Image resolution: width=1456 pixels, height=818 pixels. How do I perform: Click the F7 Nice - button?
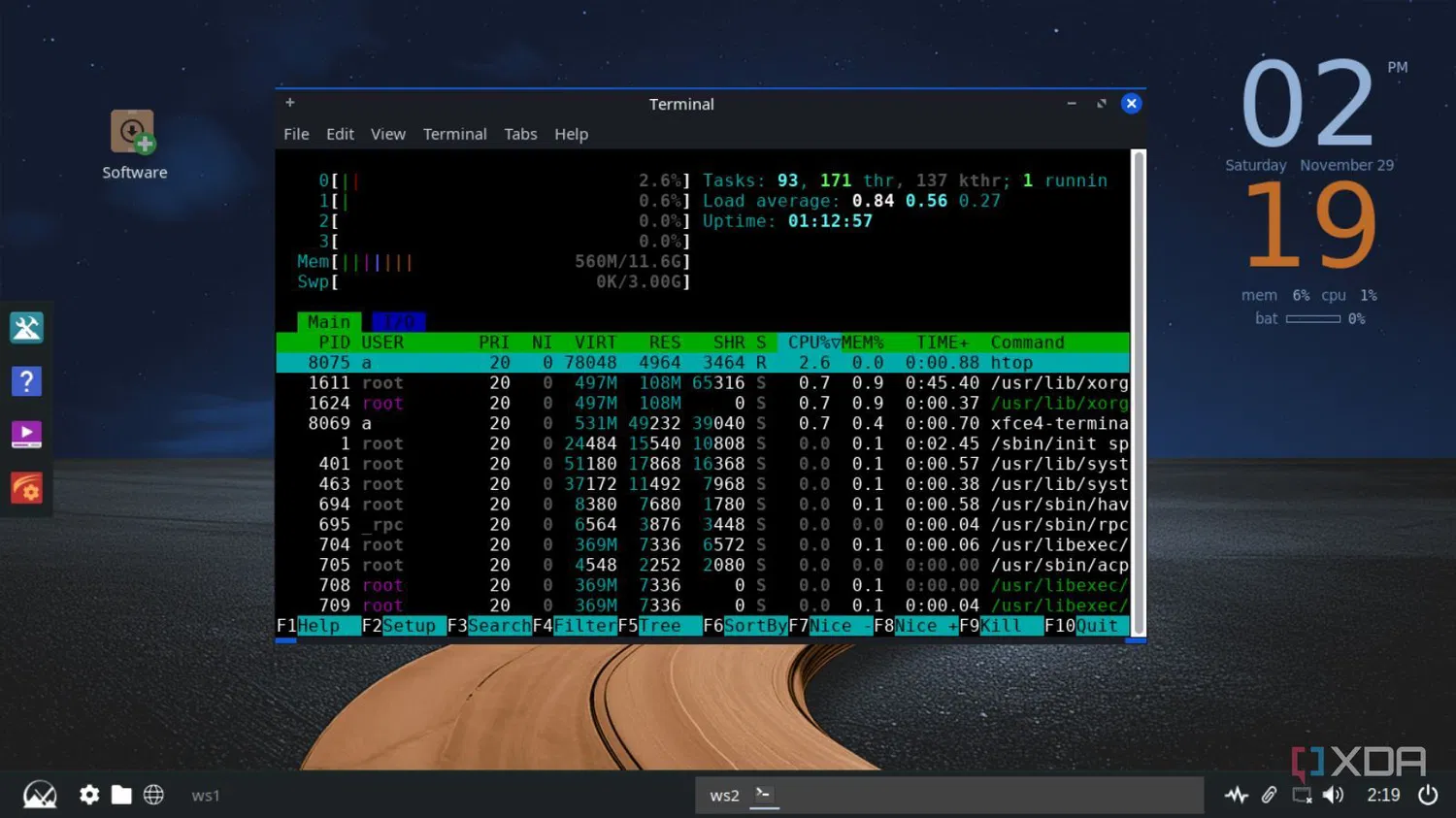click(831, 626)
